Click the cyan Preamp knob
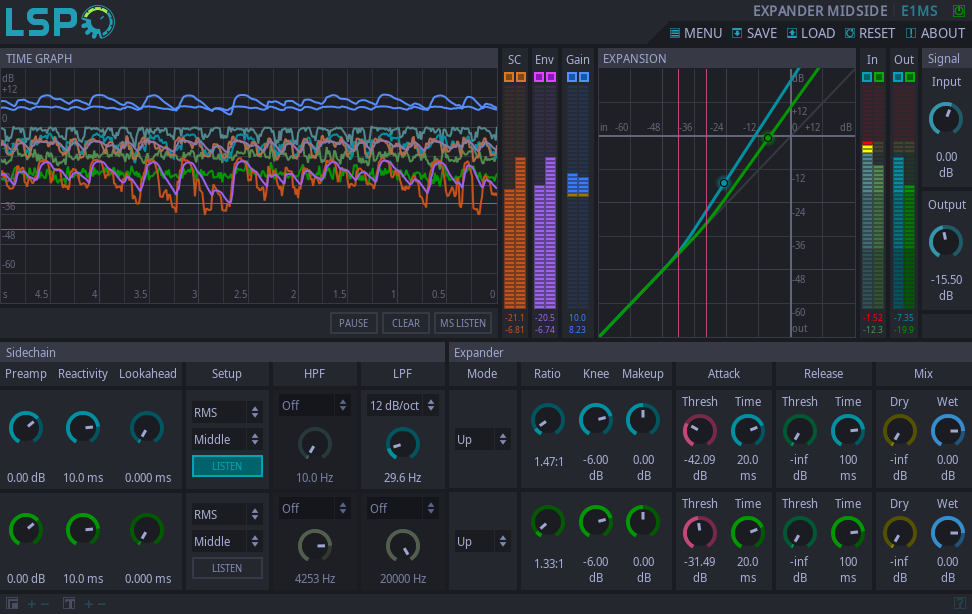972x614 pixels. 26,428
